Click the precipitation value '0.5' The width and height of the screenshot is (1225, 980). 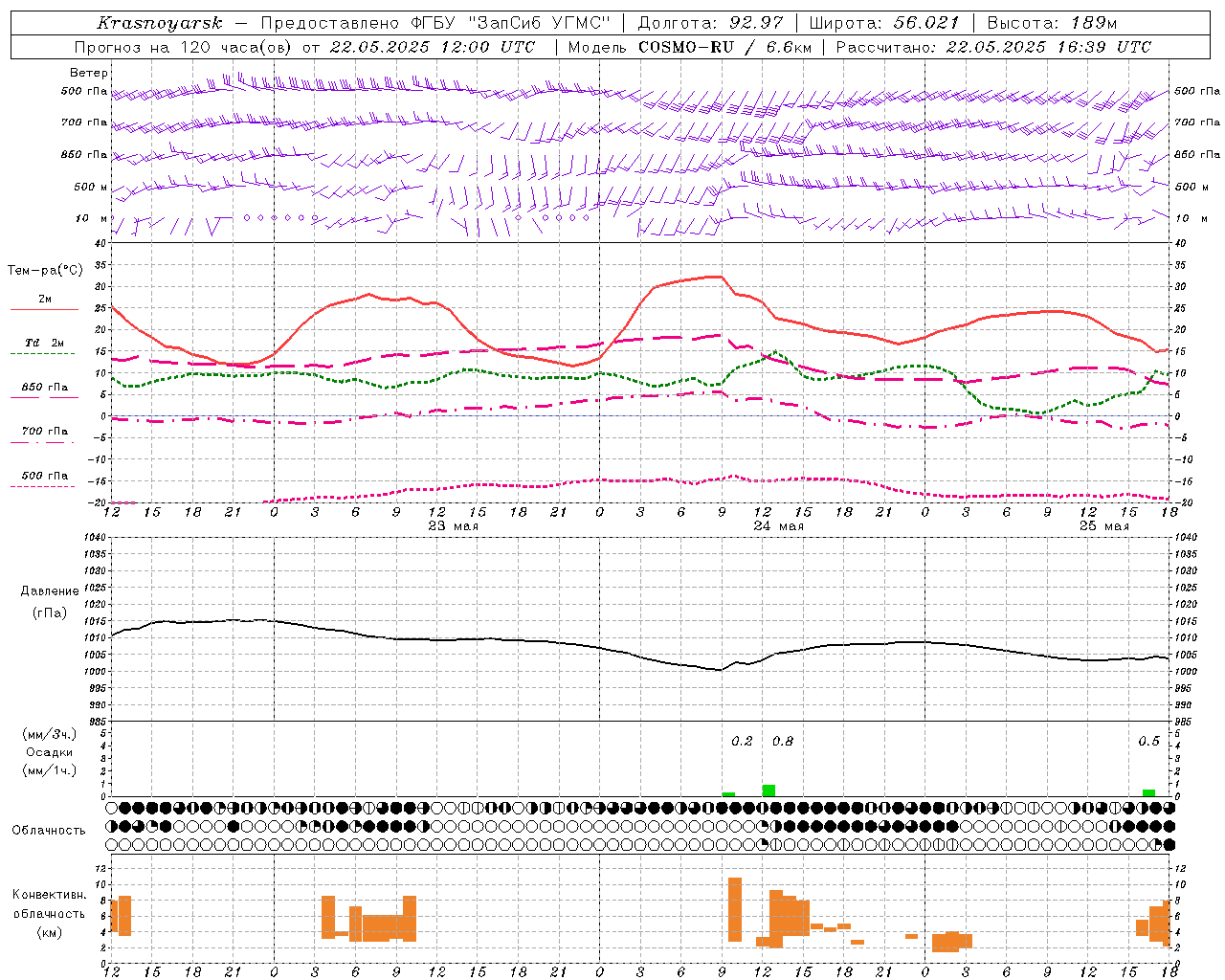point(1148,741)
